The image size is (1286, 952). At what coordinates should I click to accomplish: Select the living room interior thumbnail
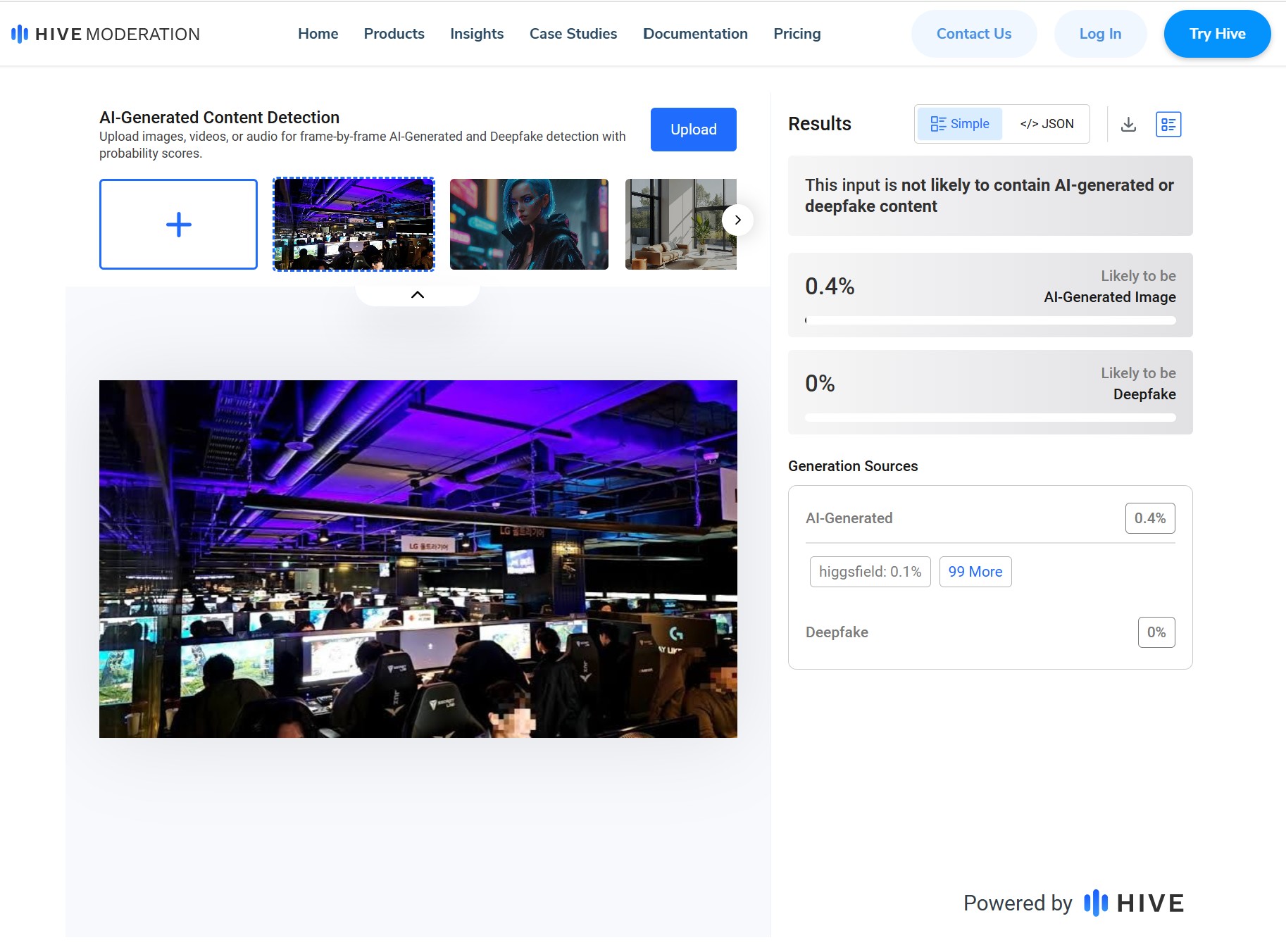pyautogui.click(x=681, y=224)
